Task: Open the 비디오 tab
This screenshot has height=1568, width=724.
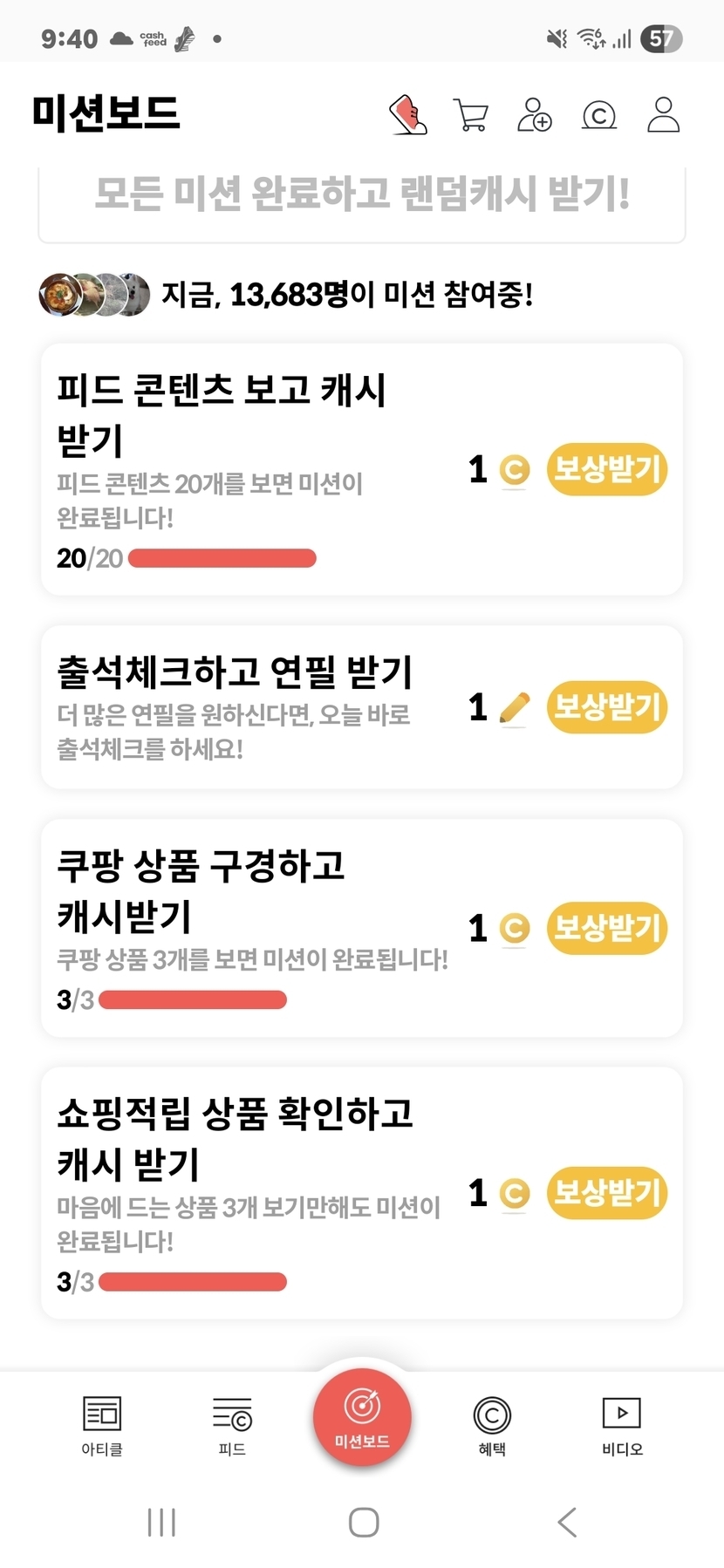Action: (622, 1425)
